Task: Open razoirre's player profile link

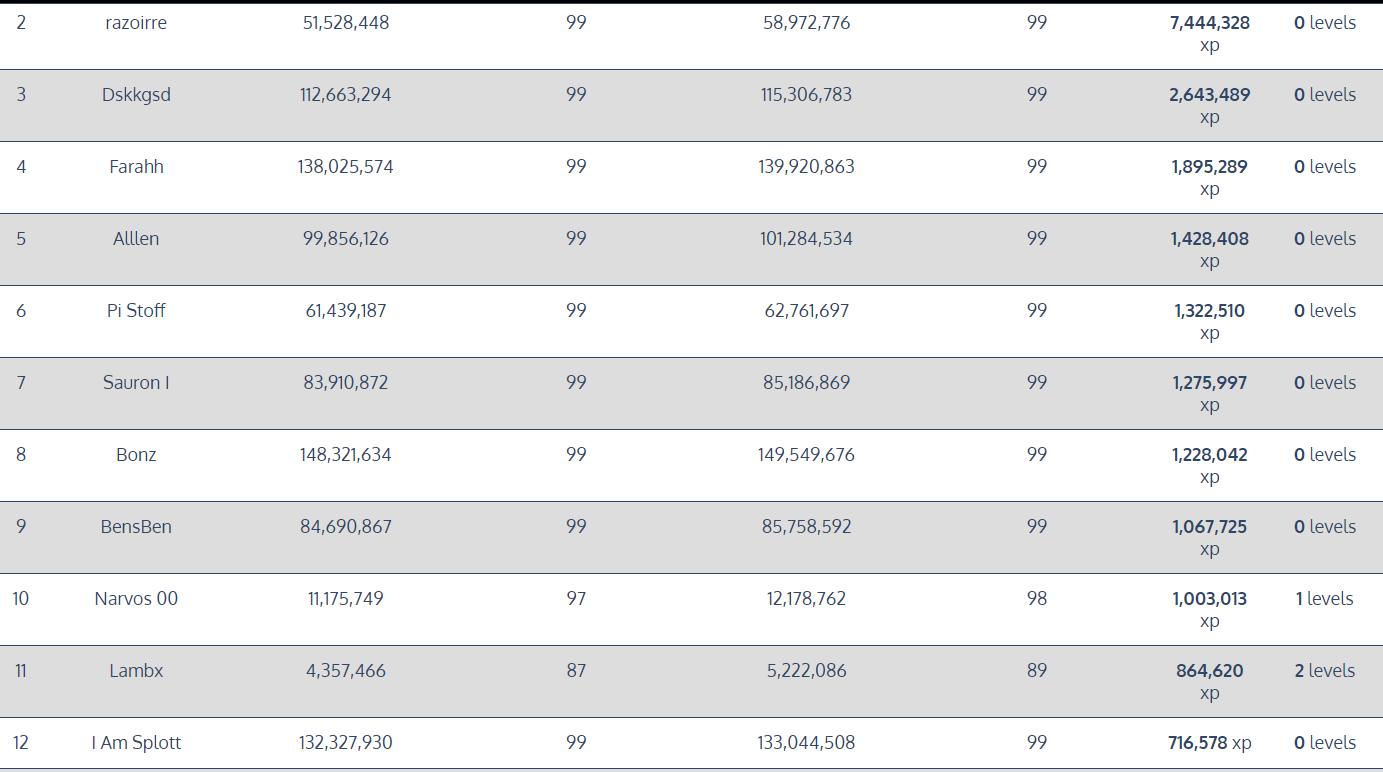Action: [x=136, y=23]
